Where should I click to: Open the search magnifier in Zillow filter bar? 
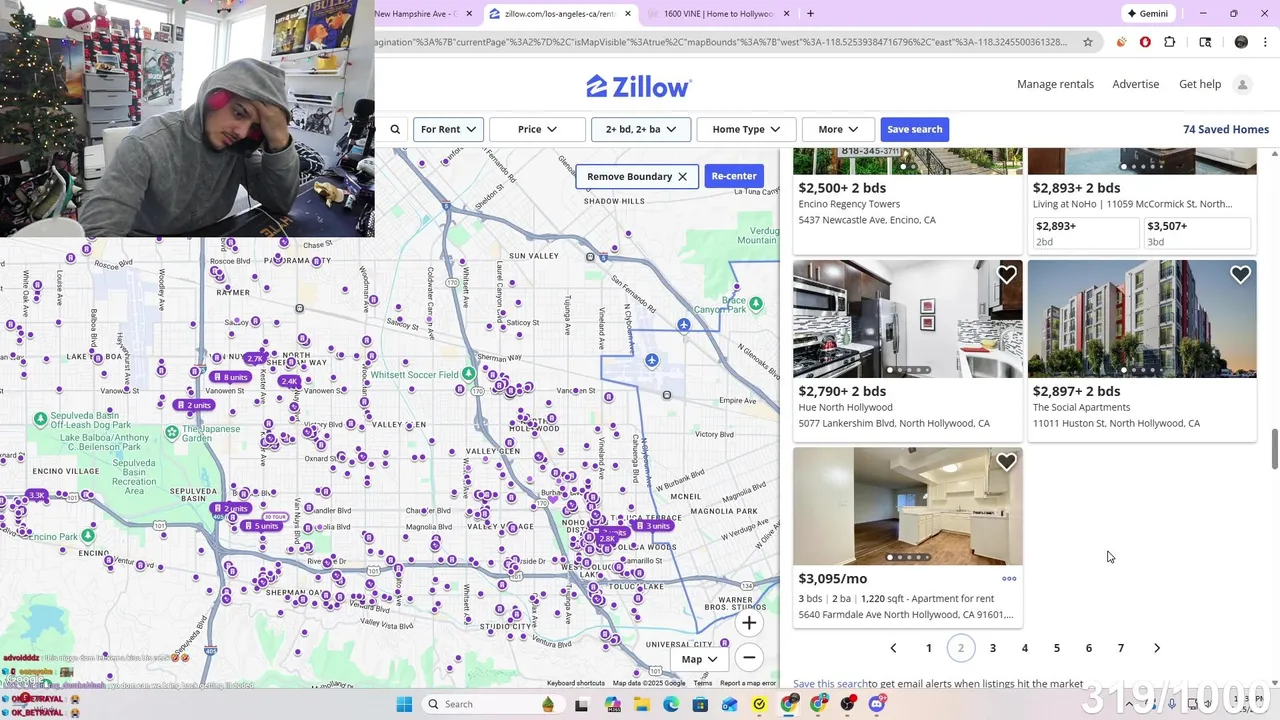[395, 129]
